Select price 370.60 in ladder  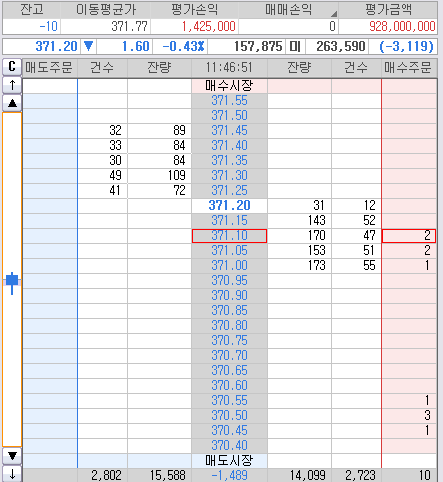(229, 386)
